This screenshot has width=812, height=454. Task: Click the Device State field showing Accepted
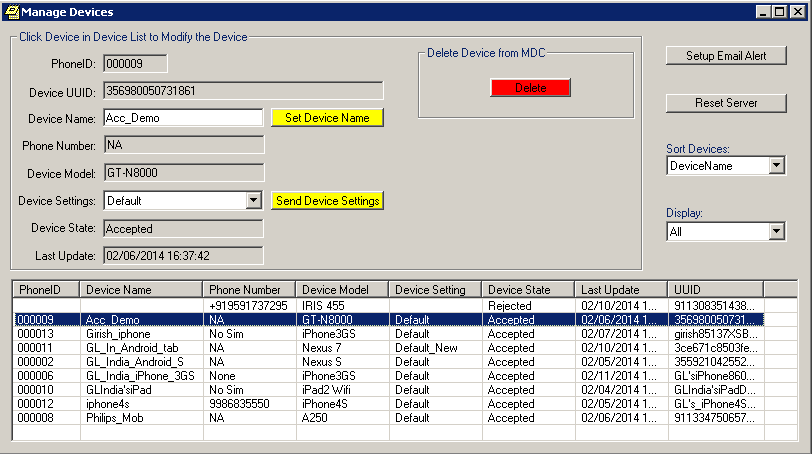183,228
